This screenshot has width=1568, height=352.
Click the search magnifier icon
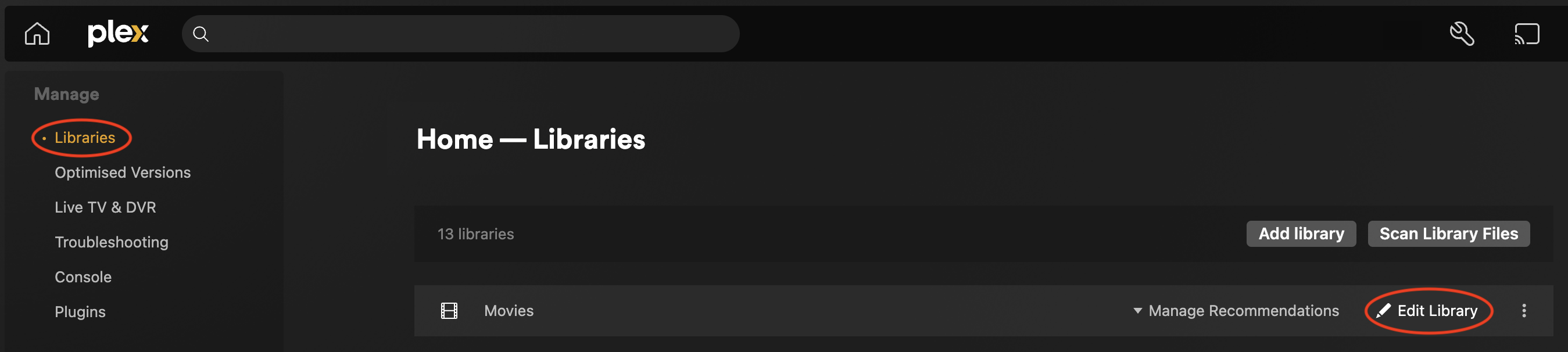tap(201, 34)
